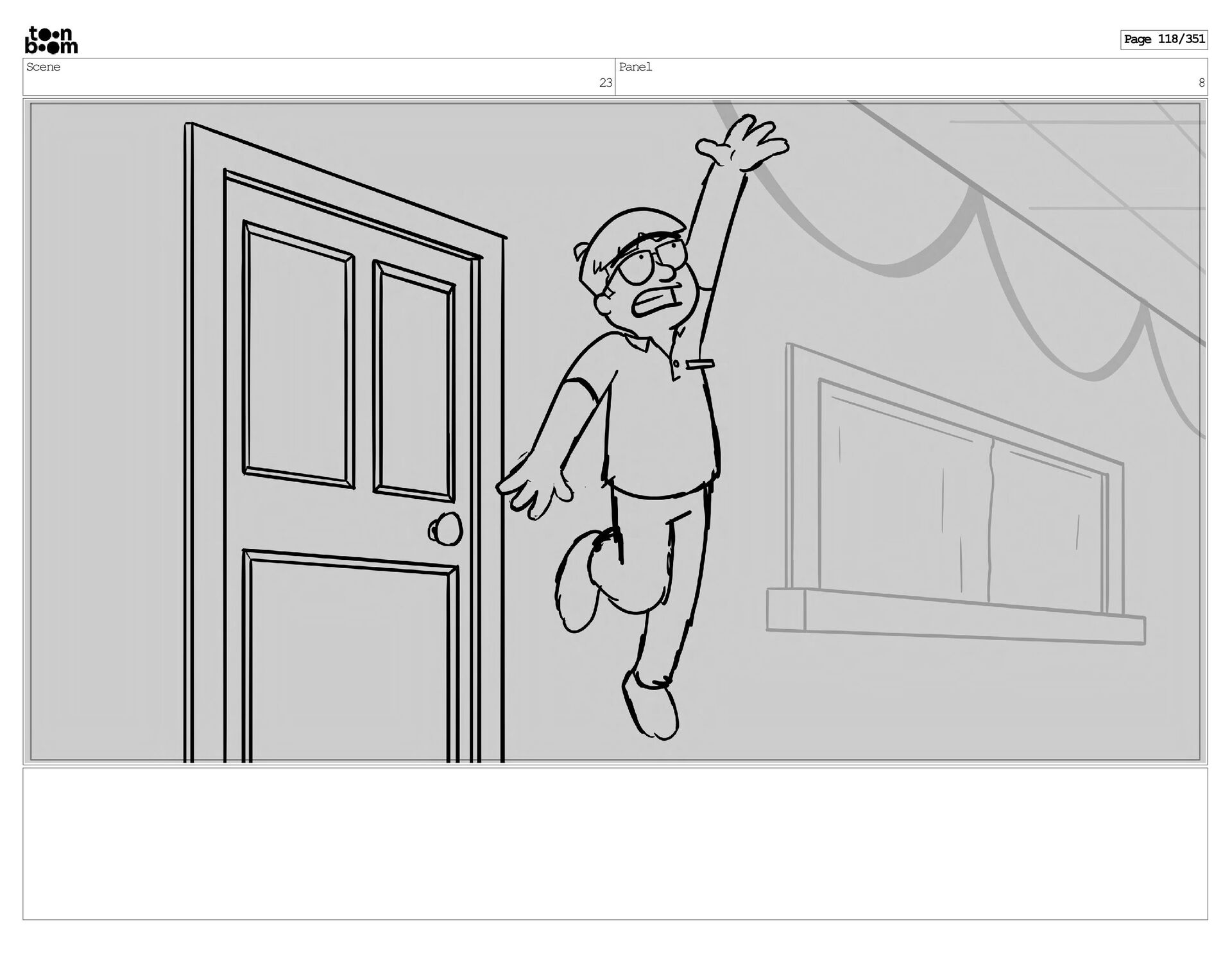The image size is (1232, 954).
Task: Click the Toon Boom logo
Action: point(51,40)
